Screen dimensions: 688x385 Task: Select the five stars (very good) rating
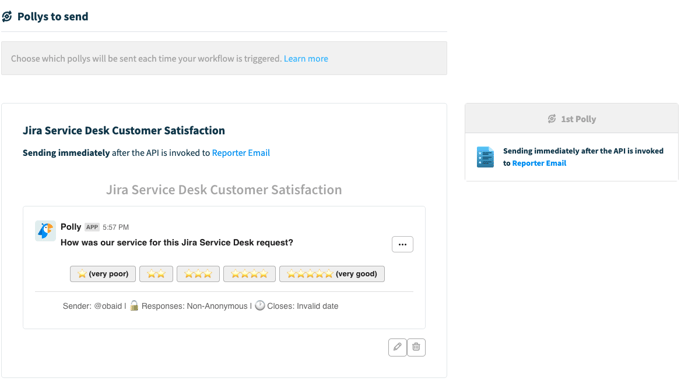click(x=332, y=274)
